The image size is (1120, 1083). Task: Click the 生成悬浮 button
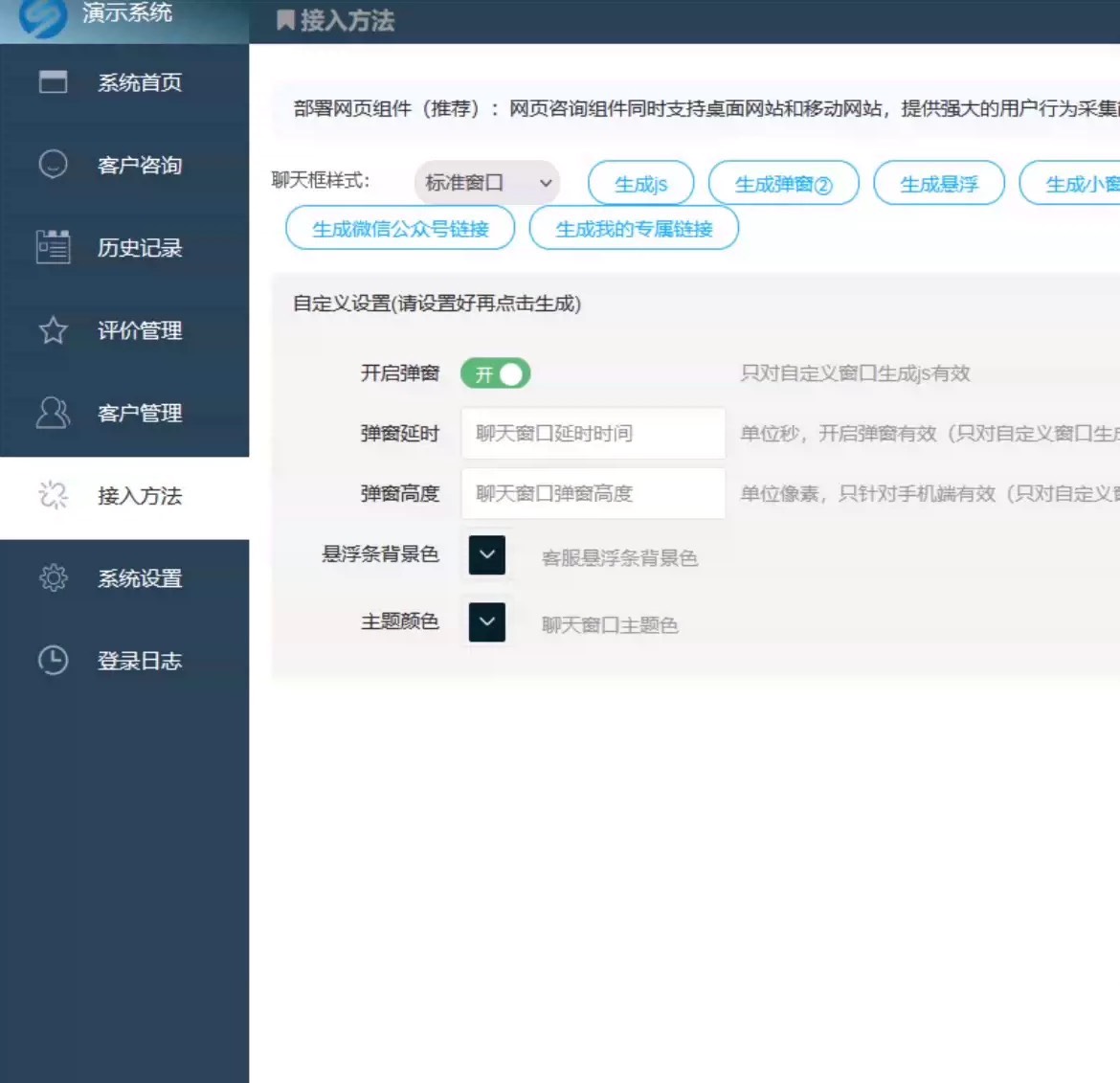pyautogui.click(x=938, y=184)
